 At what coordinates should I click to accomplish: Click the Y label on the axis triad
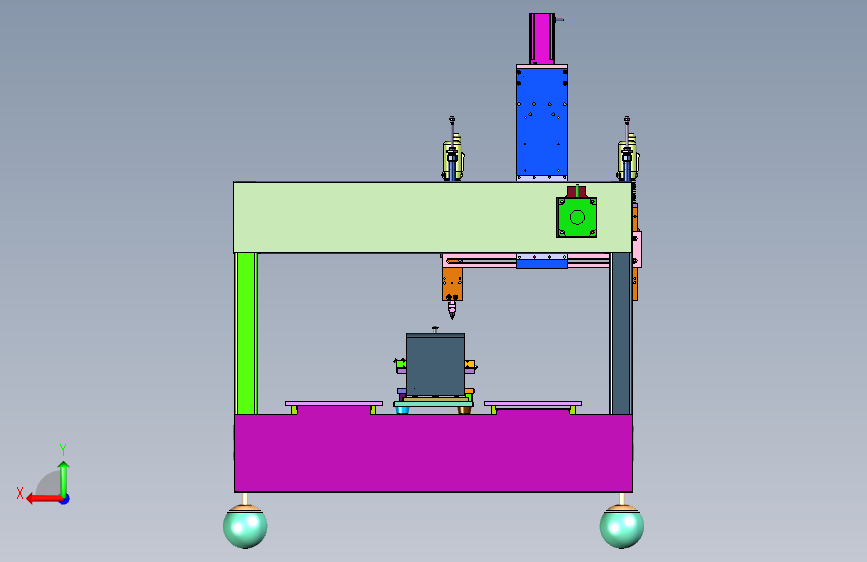point(63,450)
